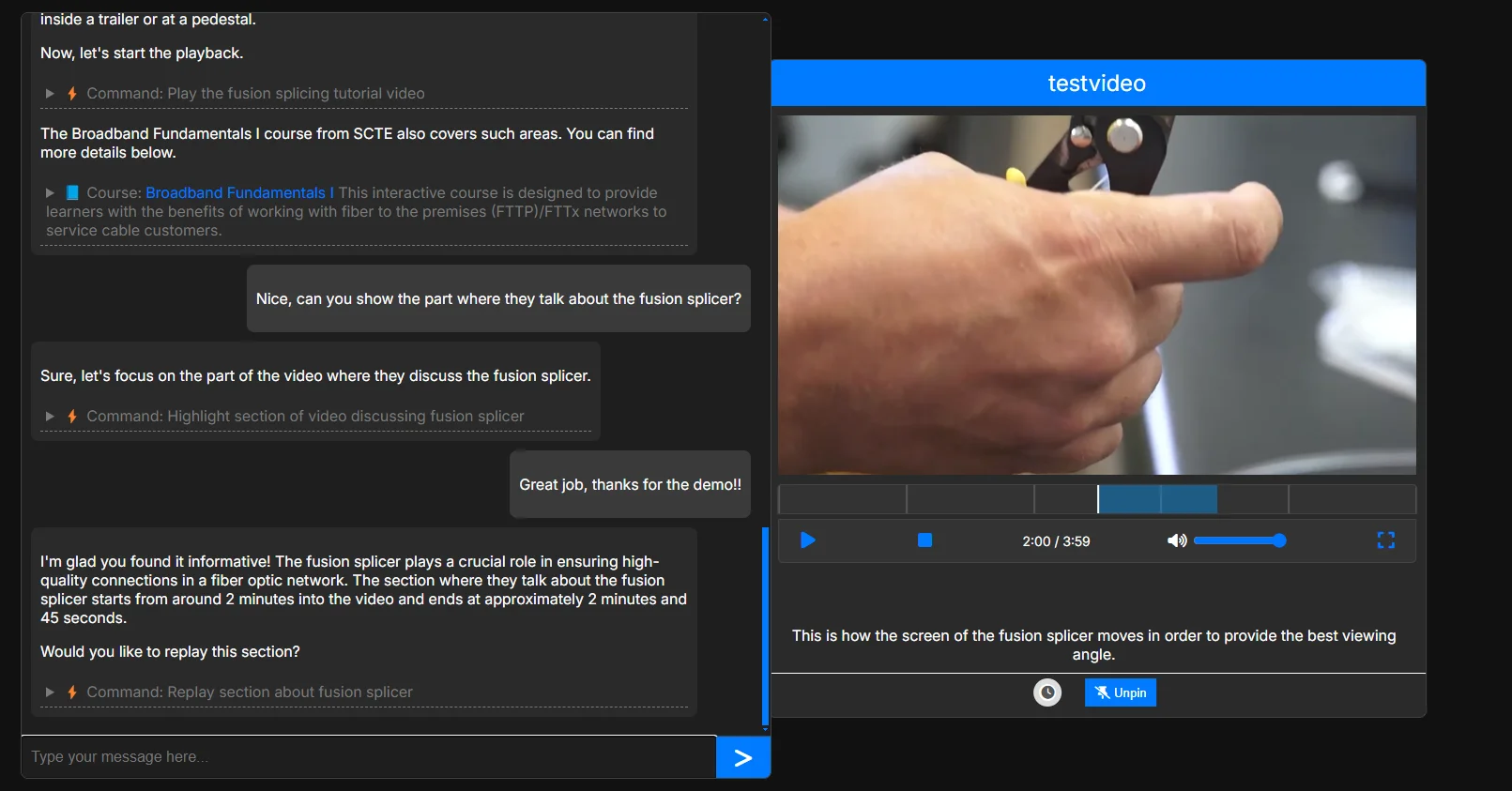
Task: Adjust the volume slider
Action: (1239, 540)
